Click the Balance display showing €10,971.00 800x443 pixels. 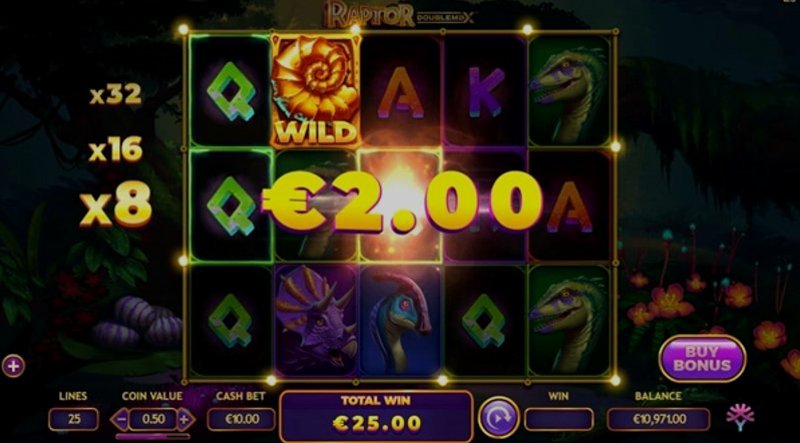[658, 419]
